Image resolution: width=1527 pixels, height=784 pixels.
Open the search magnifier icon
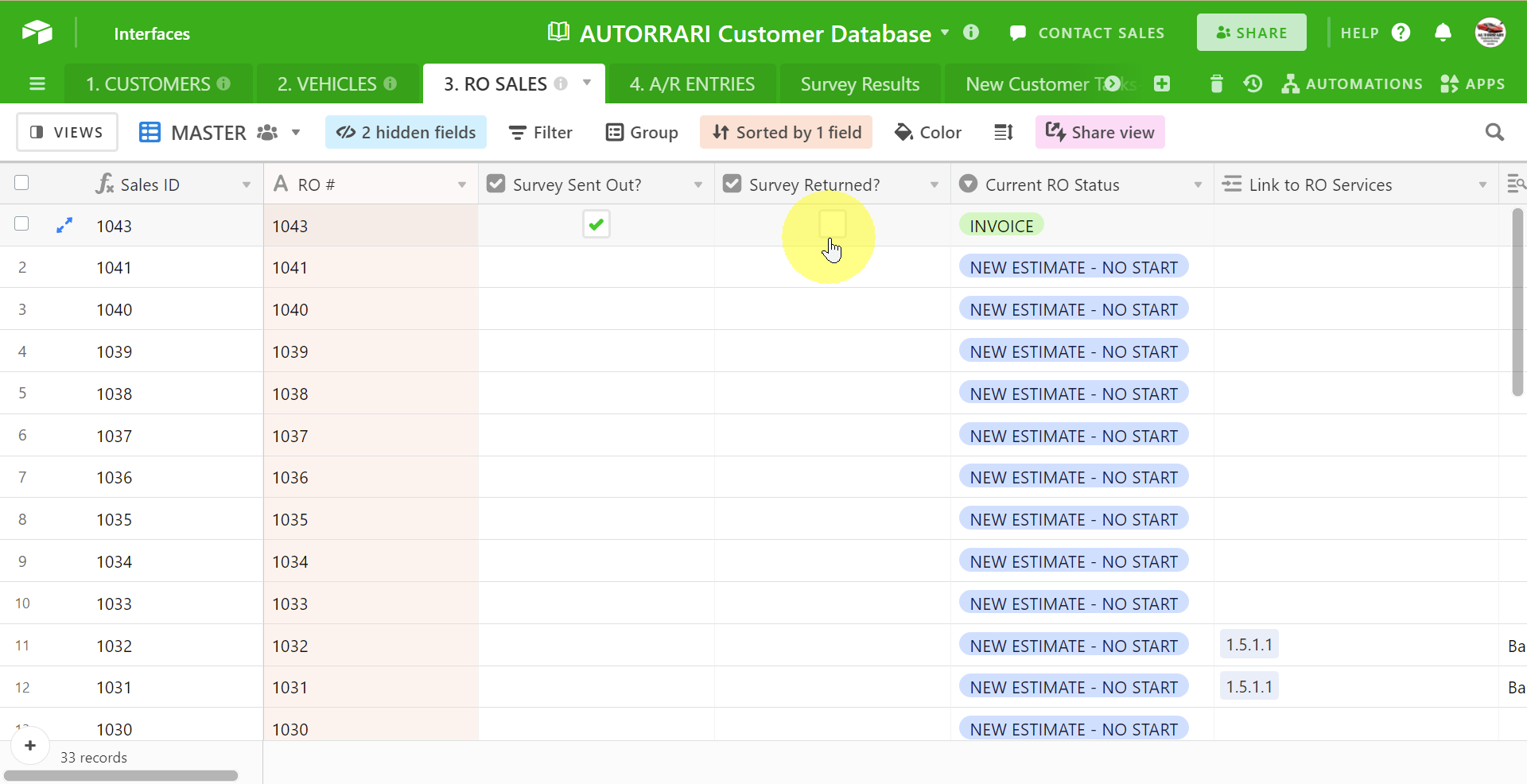click(x=1495, y=132)
